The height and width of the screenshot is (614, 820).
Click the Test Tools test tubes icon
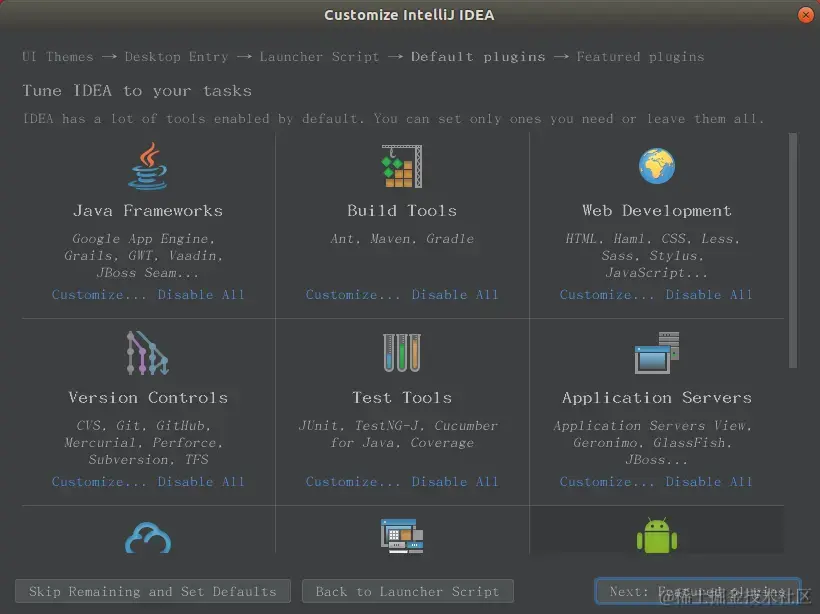pyautogui.click(x=402, y=353)
